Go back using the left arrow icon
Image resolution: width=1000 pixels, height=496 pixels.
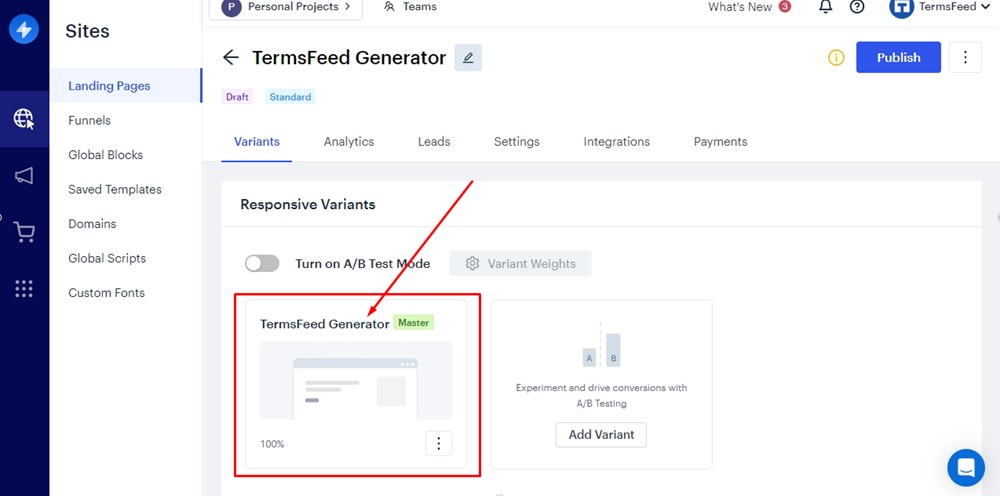230,57
